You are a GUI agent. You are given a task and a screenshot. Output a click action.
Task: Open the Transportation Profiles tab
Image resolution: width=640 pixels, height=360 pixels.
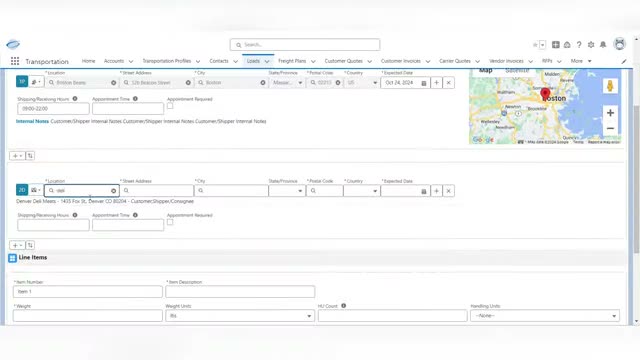pyautogui.click(x=167, y=61)
